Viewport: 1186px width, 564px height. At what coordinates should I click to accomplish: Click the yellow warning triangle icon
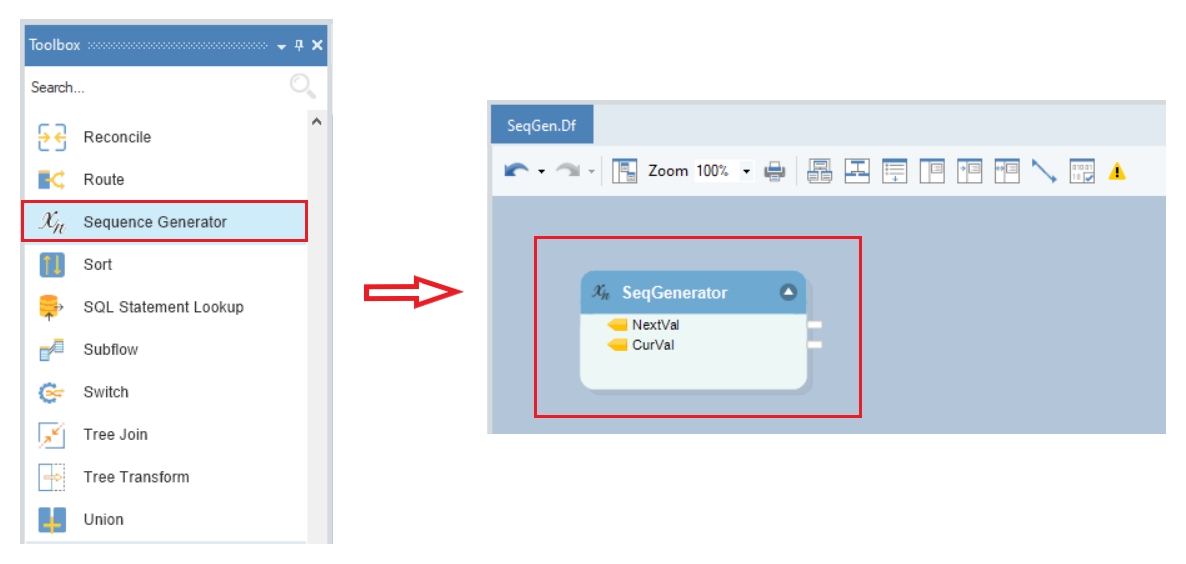(x=1116, y=172)
